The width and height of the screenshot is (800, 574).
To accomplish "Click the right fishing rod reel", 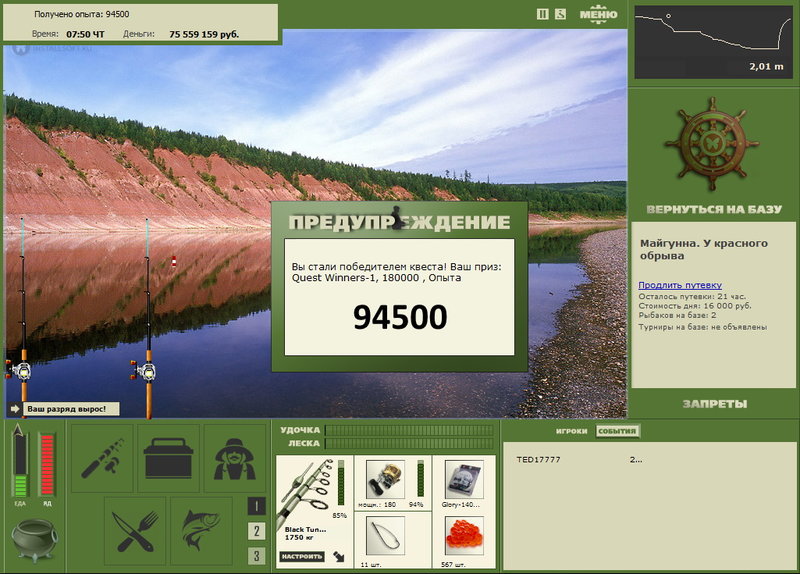I will (145, 371).
